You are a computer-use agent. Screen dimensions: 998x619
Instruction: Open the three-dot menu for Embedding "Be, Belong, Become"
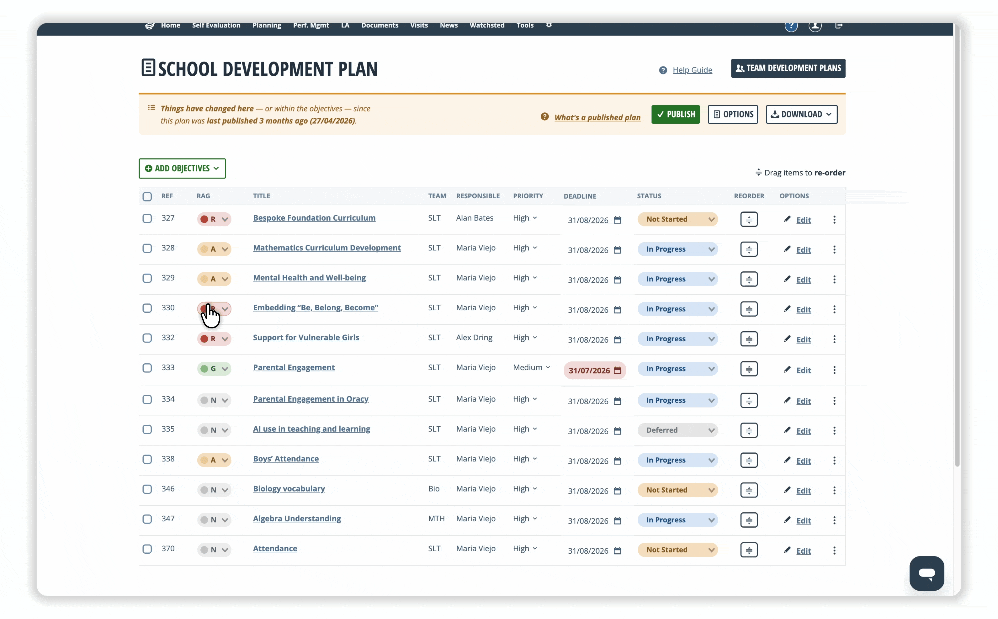click(834, 310)
